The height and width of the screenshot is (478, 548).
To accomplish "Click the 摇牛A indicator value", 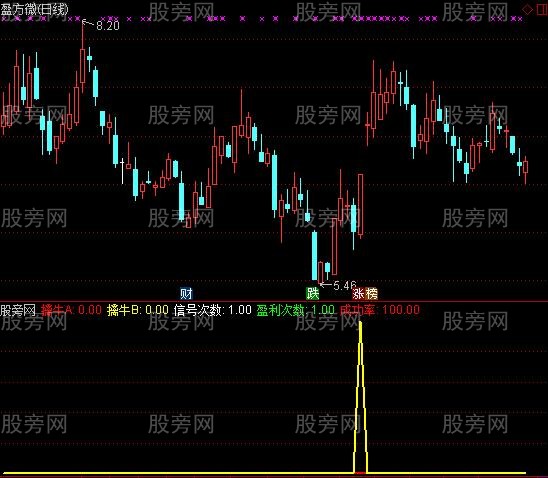I will 71,310.
